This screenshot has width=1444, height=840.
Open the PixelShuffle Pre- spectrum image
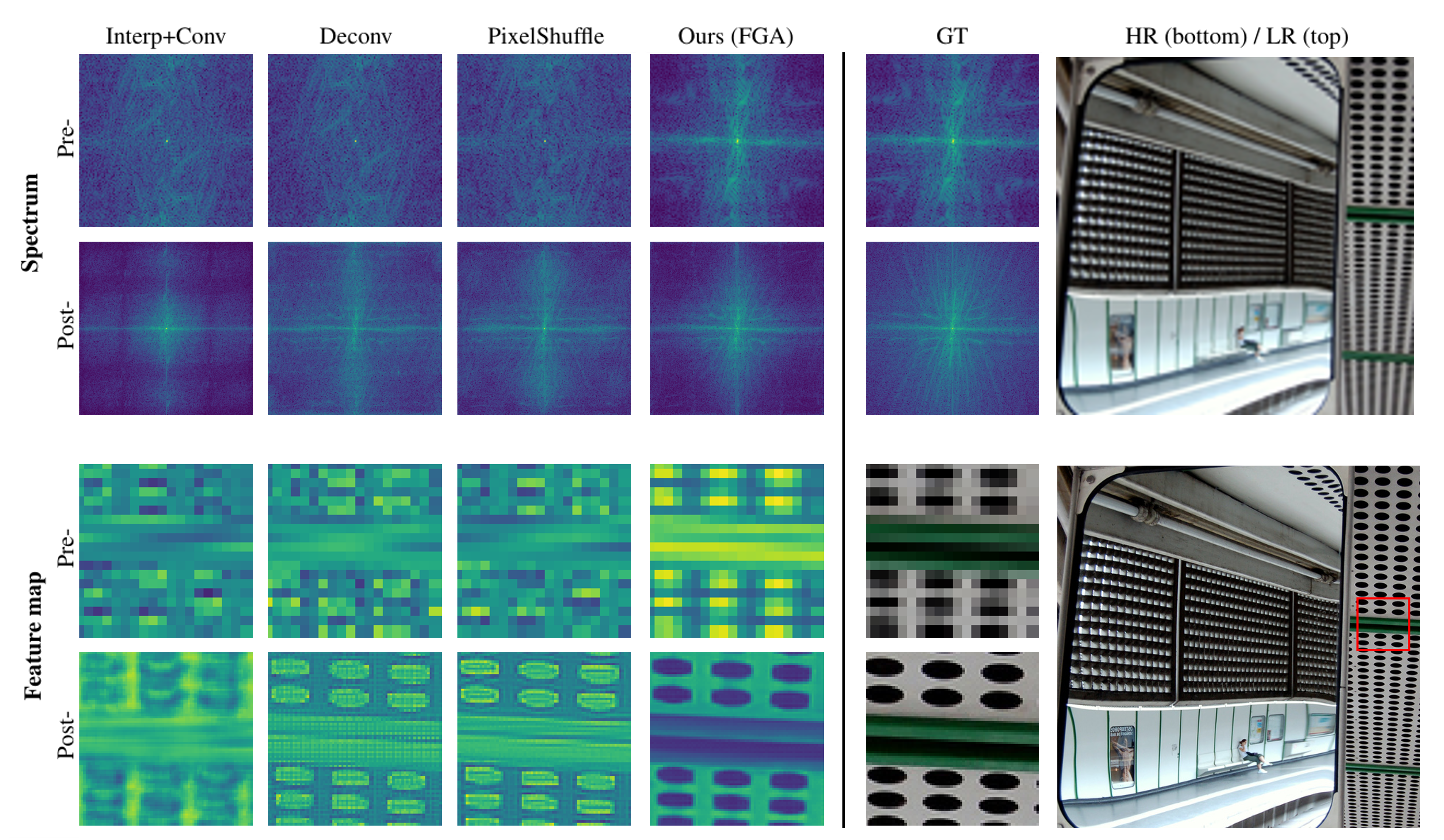tap(544, 140)
